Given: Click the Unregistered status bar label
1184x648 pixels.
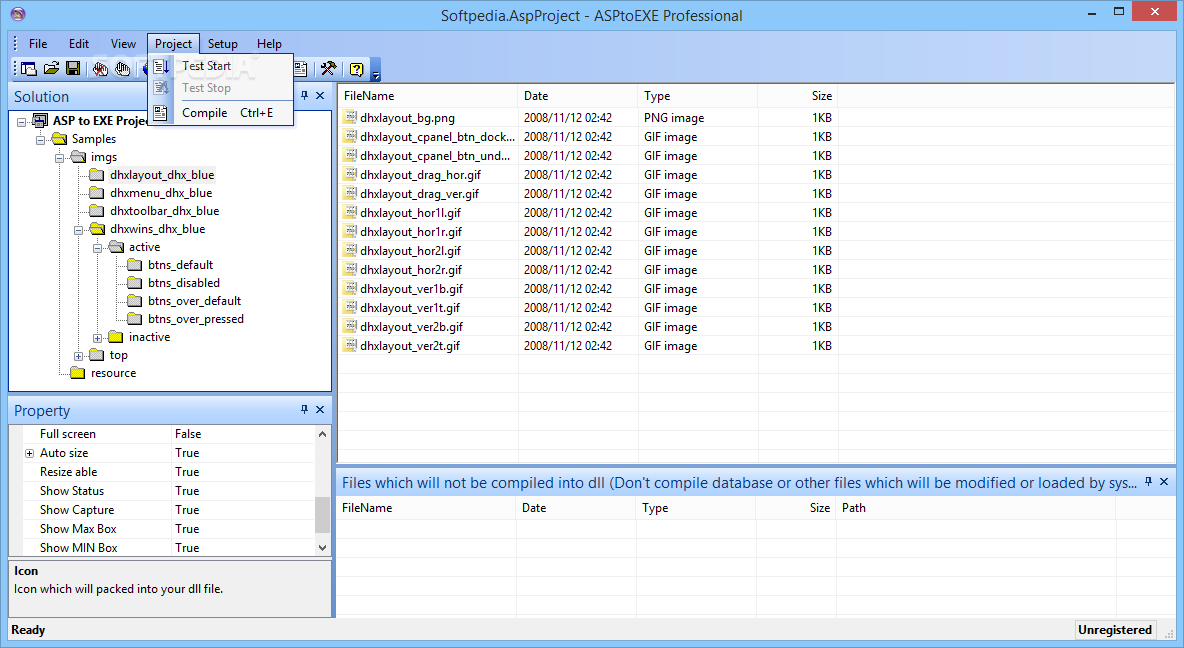Looking at the screenshot, I should click(x=1115, y=630).
